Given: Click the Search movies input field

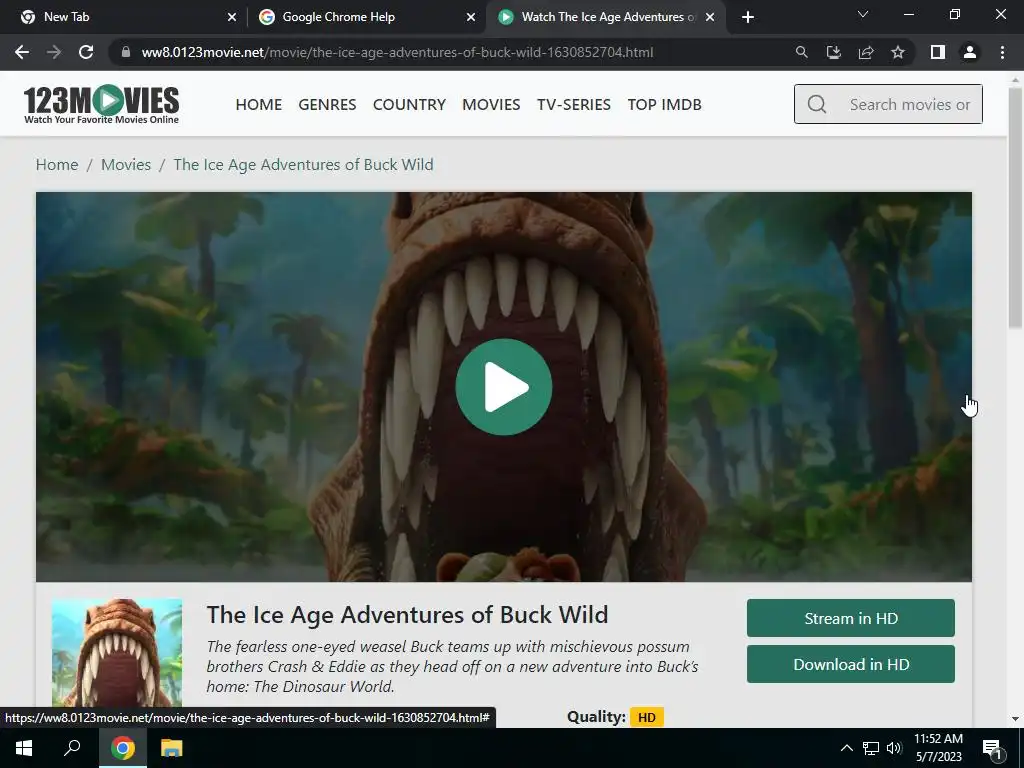Looking at the screenshot, I should (888, 104).
